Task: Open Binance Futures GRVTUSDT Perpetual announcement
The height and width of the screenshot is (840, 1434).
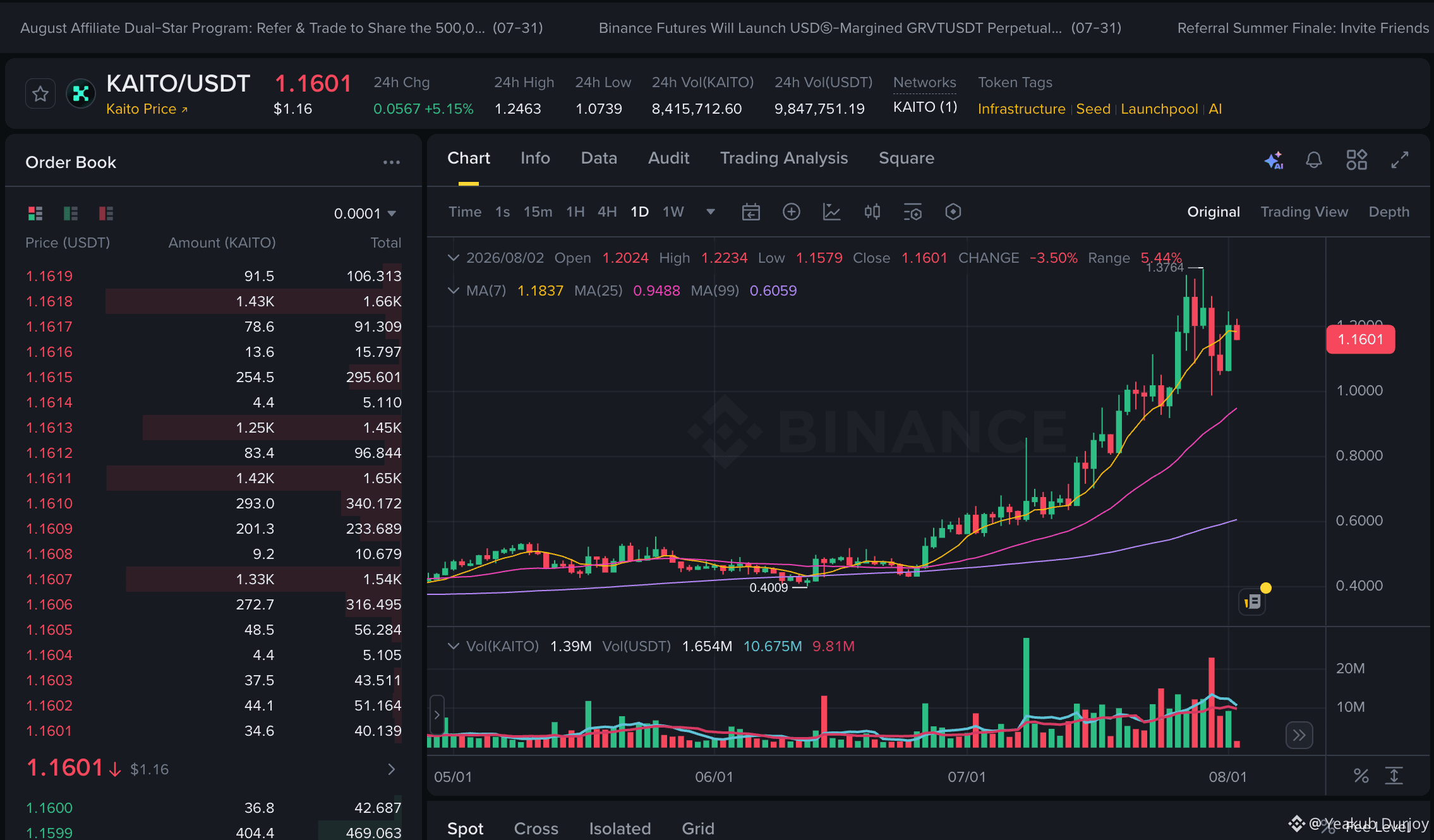Action: [x=860, y=28]
